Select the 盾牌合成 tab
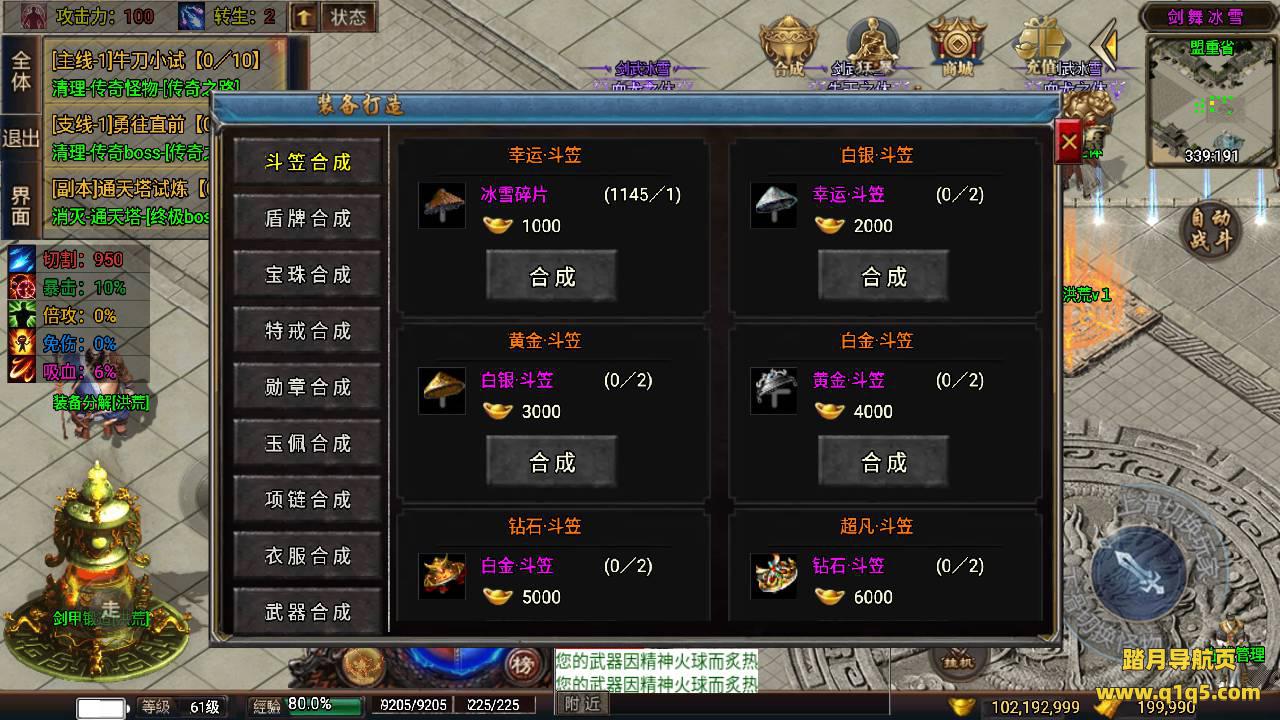This screenshot has height=720, width=1280. [307, 218]
